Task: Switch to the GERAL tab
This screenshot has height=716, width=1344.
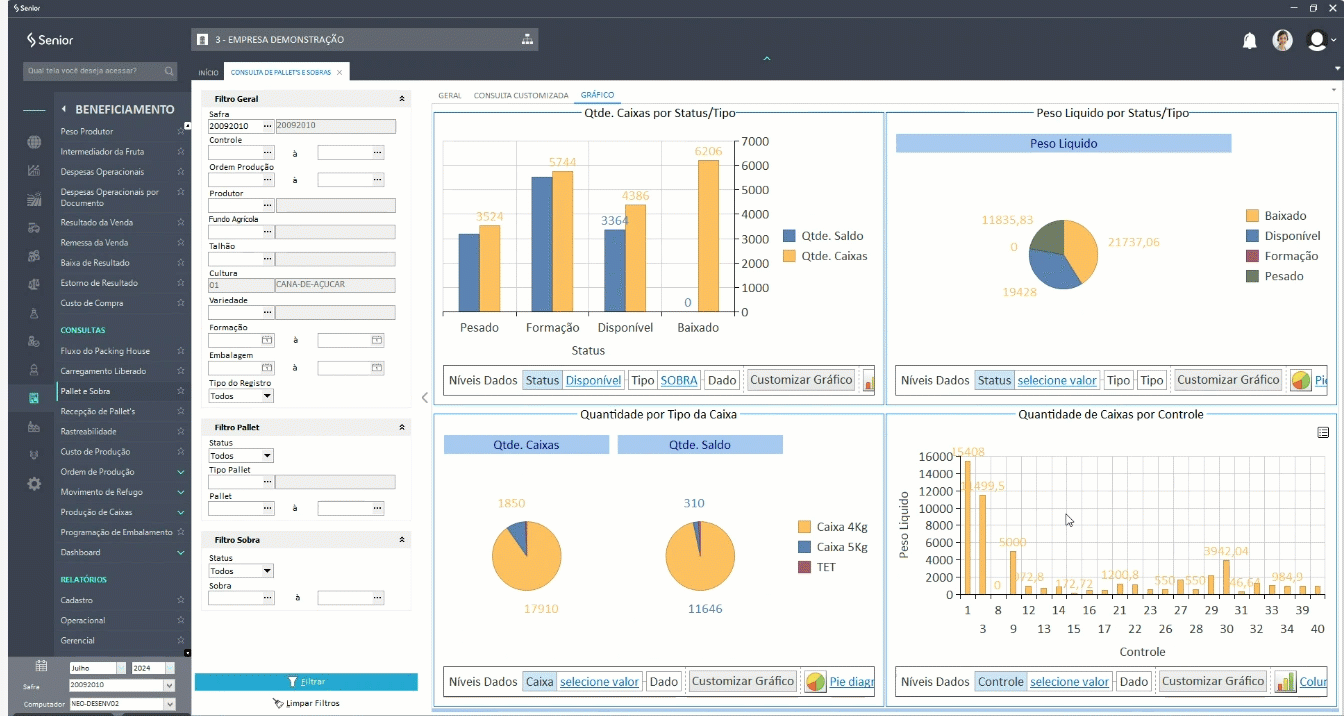Action: click(450, 96)
